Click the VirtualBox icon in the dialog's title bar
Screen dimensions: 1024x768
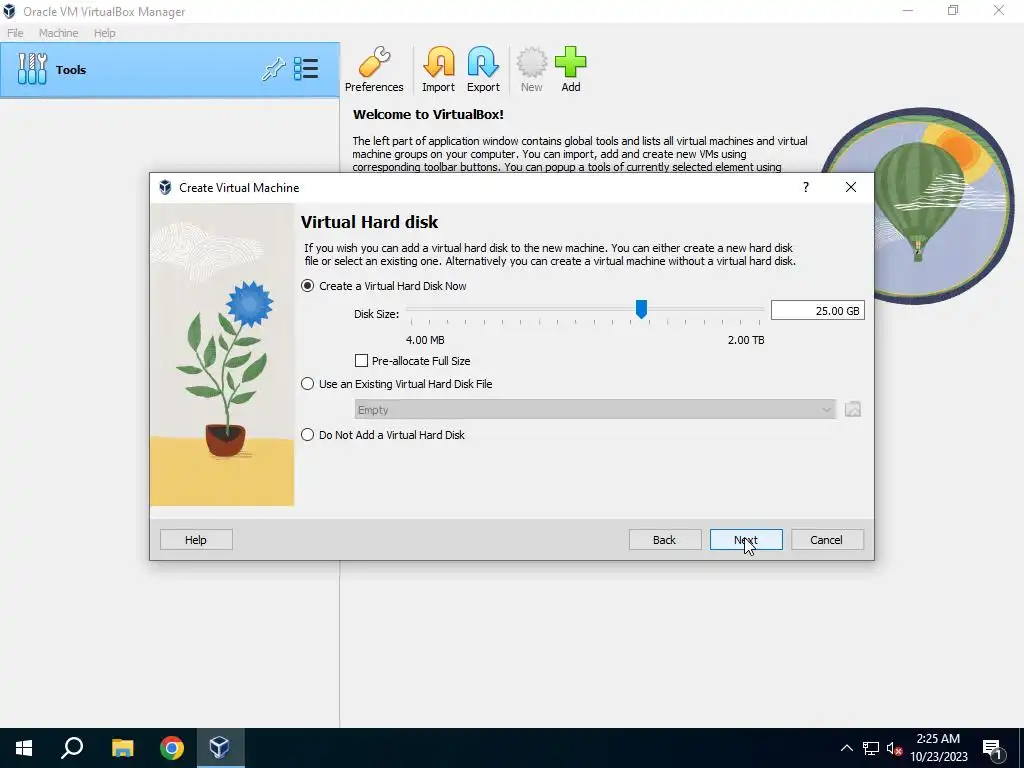(165, 187)
